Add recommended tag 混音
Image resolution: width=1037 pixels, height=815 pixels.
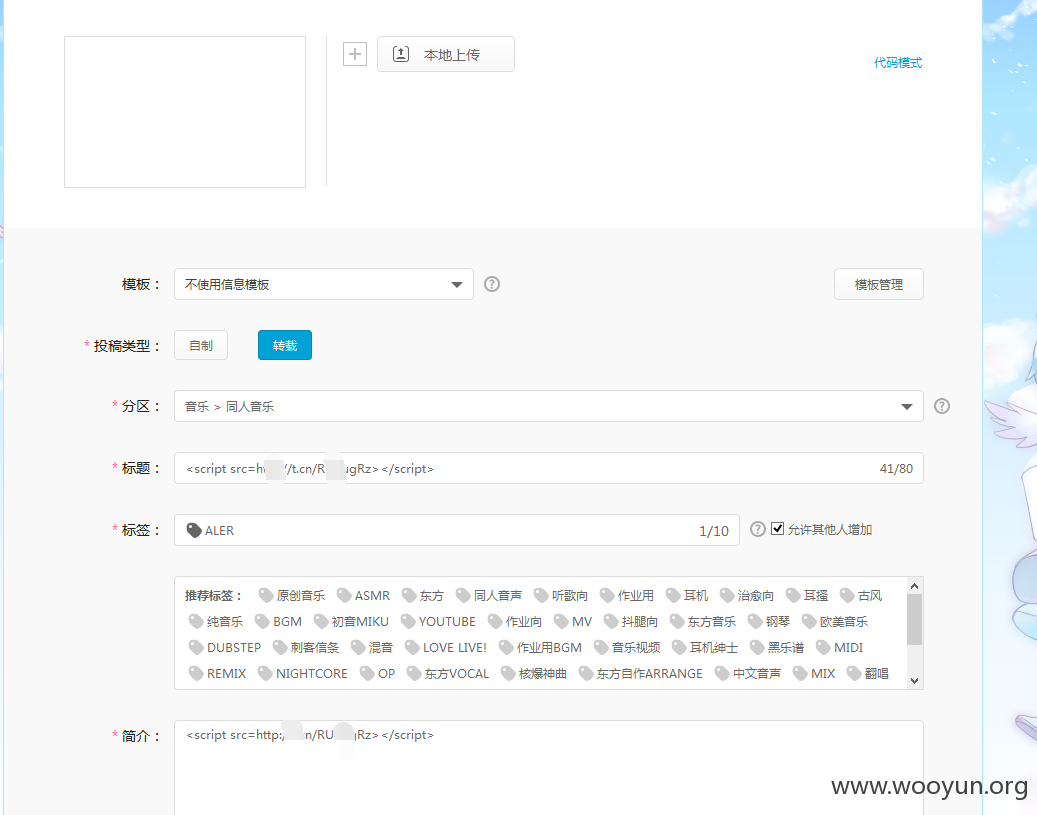372,647
